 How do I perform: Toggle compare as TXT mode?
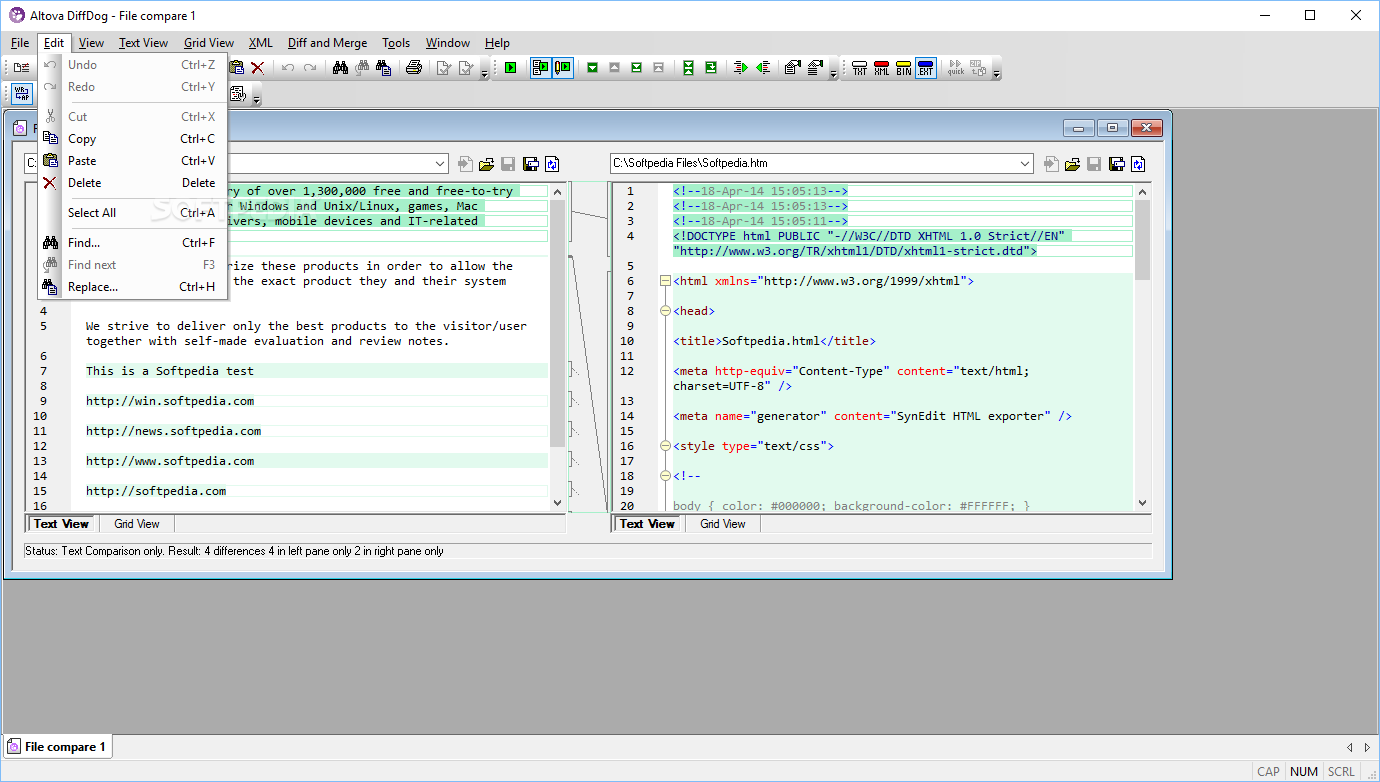(x=860, y=68)
